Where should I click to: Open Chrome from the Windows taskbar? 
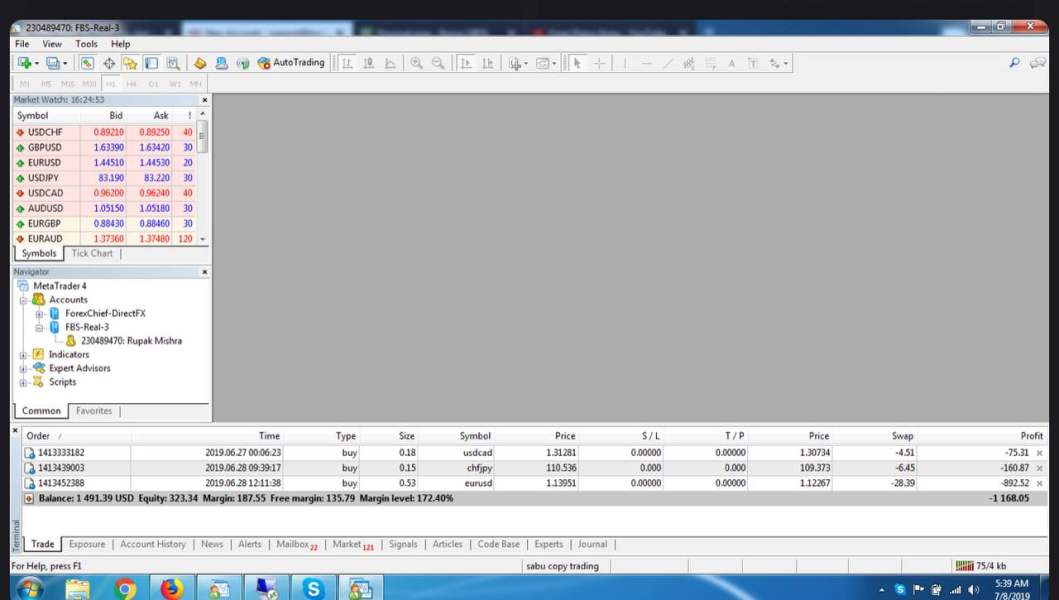(126, 589)
